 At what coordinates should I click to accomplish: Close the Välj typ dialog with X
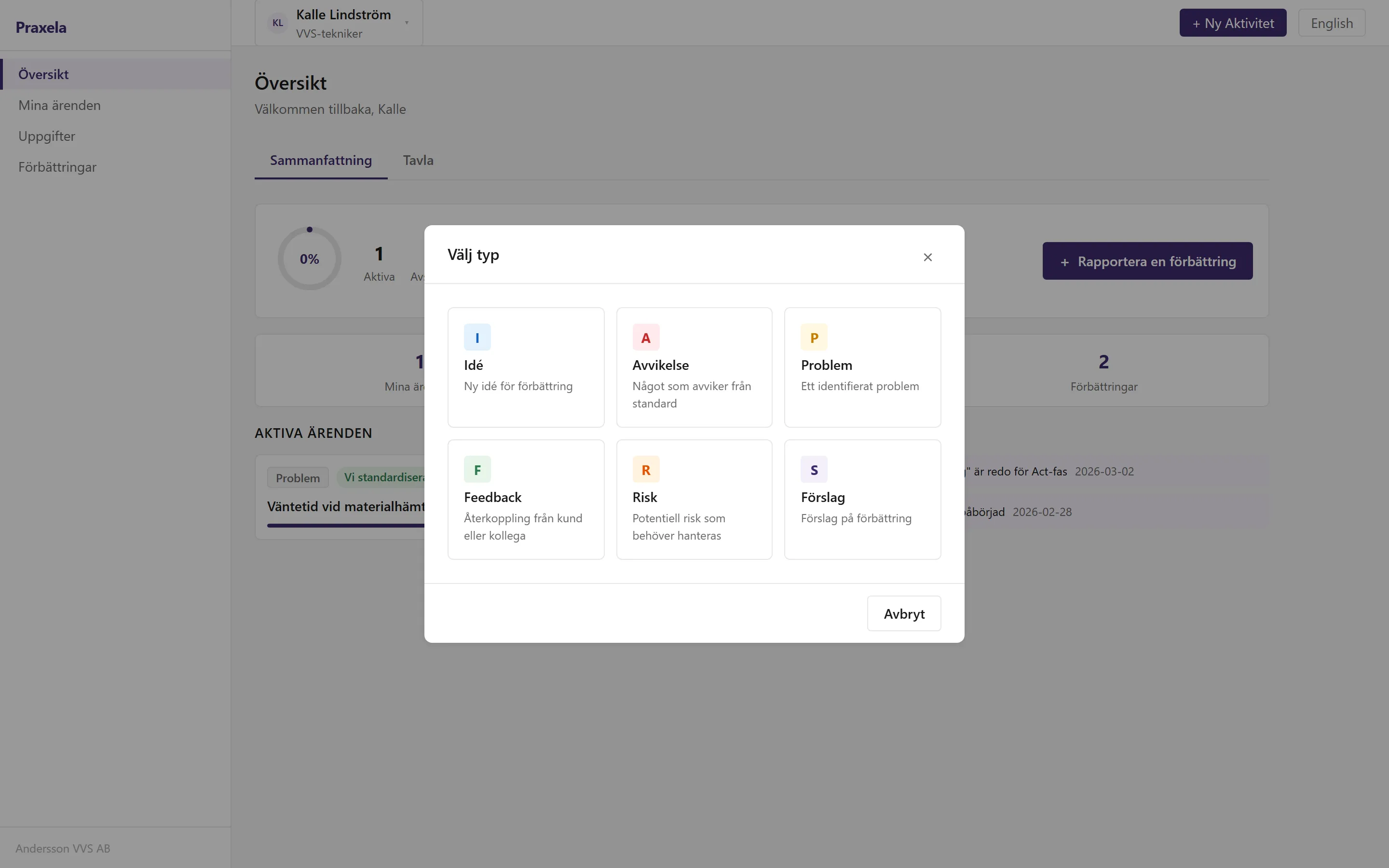927,257
